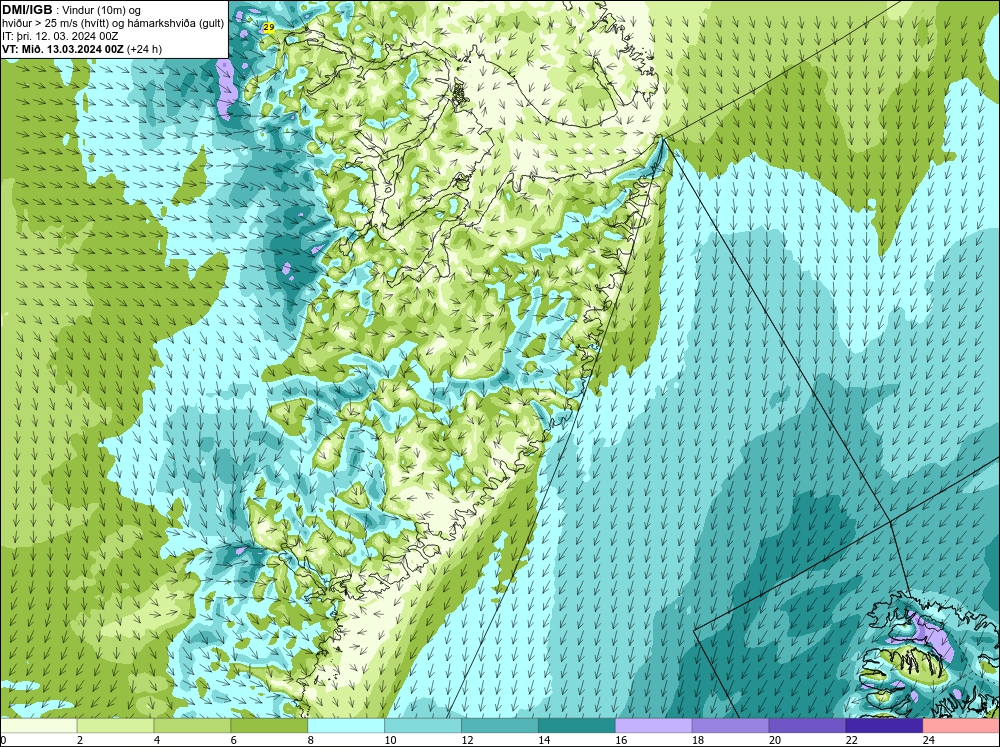Click the legend scale label '10'
This screenshot has width=1000, height=747.
point(390,740)
